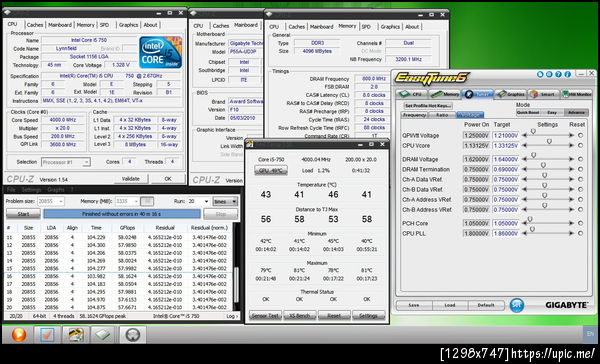Screen dimensions: 600x364
Task: Decrease CPU PLL voltage with left arrow
Action: pyautogui.click(x=525, y=233)
